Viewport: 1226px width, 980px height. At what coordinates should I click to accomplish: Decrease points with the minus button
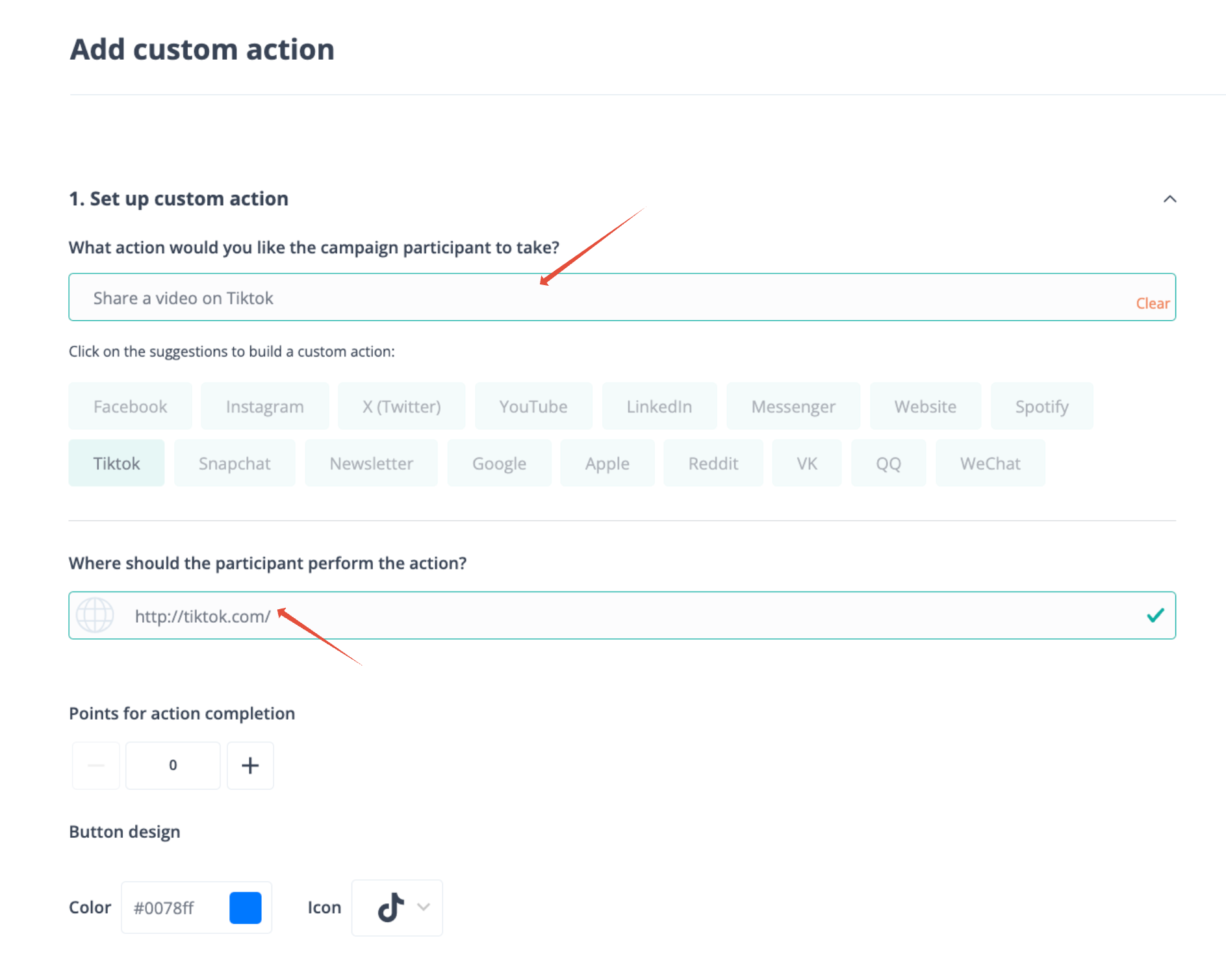click(96, 765)
